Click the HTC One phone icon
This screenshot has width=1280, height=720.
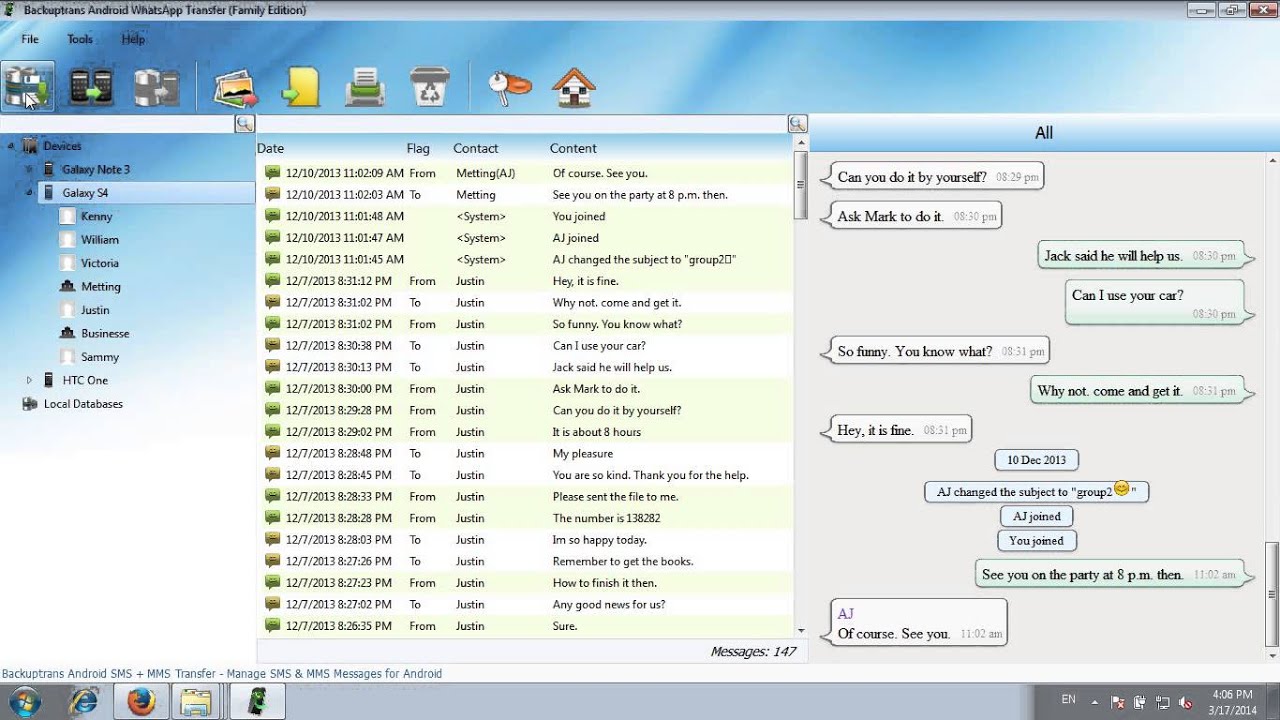point(50,380)
